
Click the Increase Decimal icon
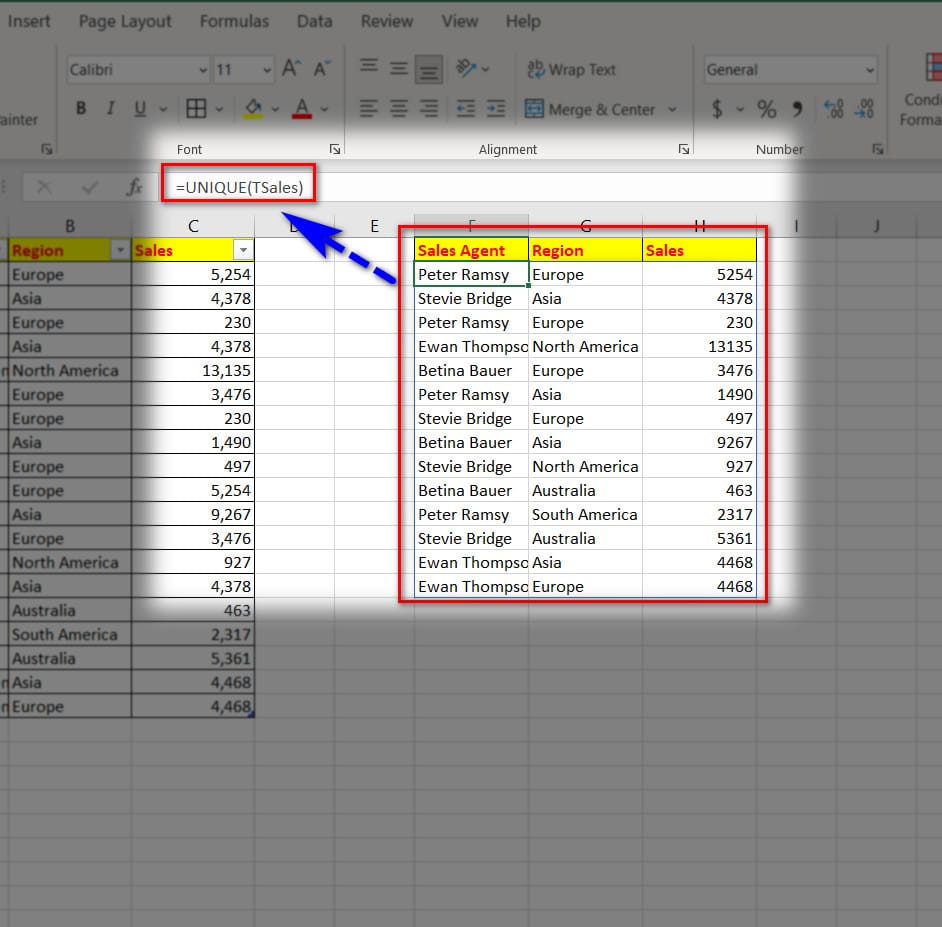click(834, 109)
